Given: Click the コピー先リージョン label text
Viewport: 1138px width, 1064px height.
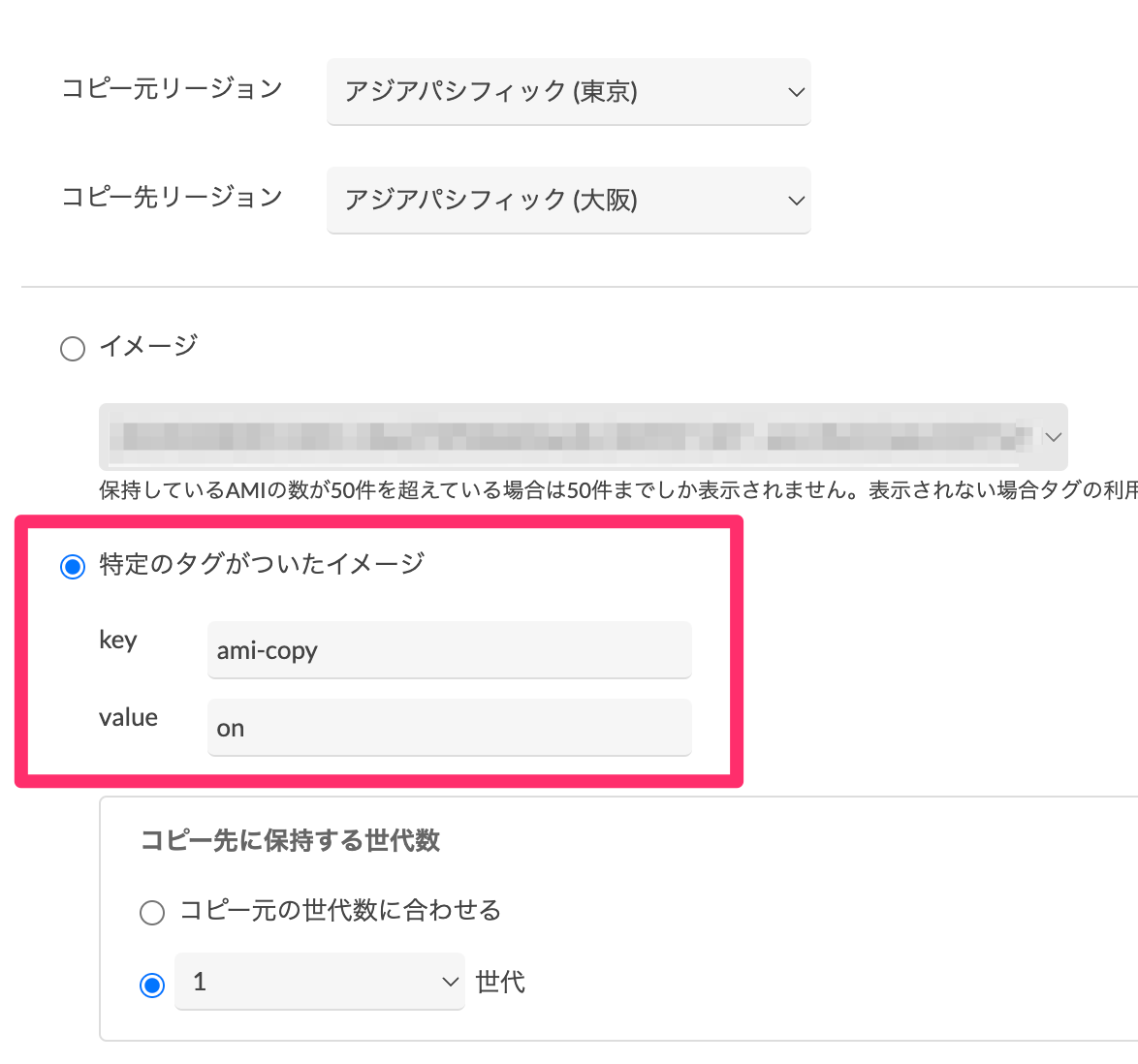Looking at the screenshot, I should [x=172, y=198].
